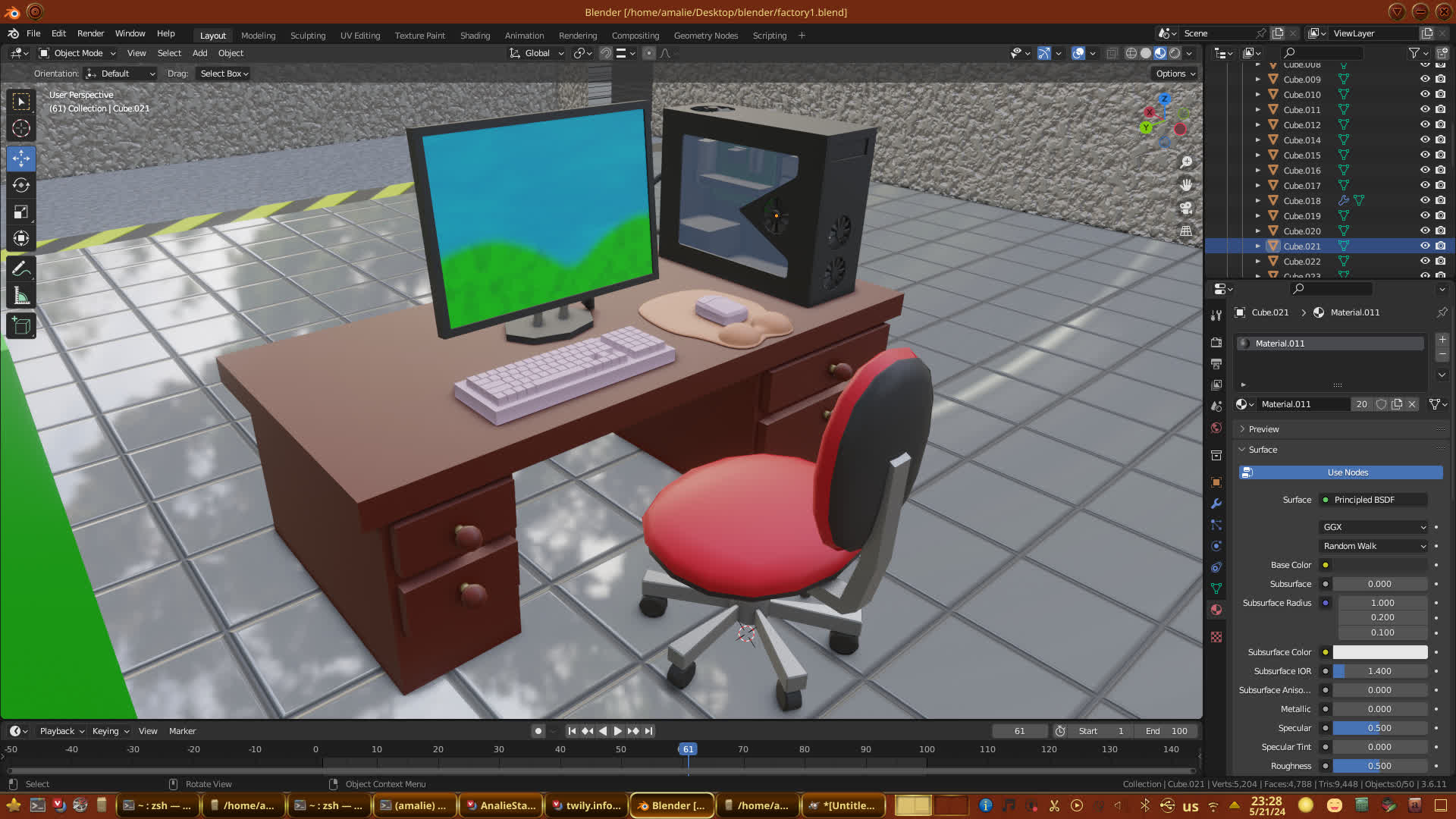
Task: Choose the Add Cube tool
Action: 21,326
